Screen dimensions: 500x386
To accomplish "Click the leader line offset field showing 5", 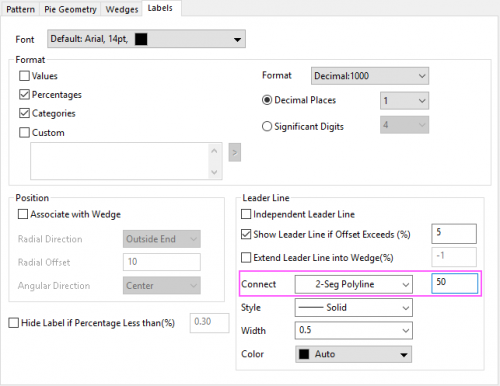I will click(454, 234).
